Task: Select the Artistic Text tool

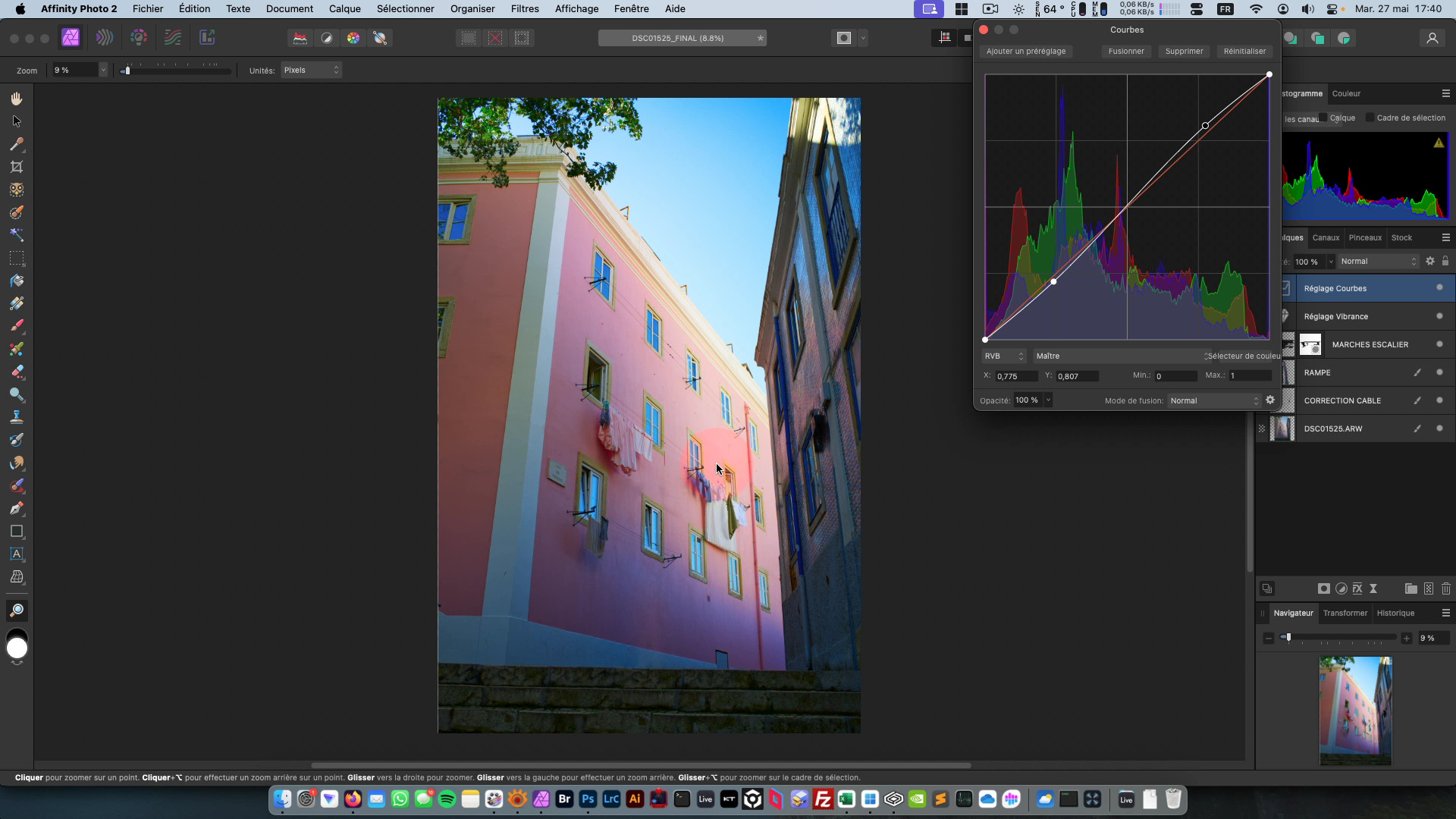Action: [x=17, y=554]
